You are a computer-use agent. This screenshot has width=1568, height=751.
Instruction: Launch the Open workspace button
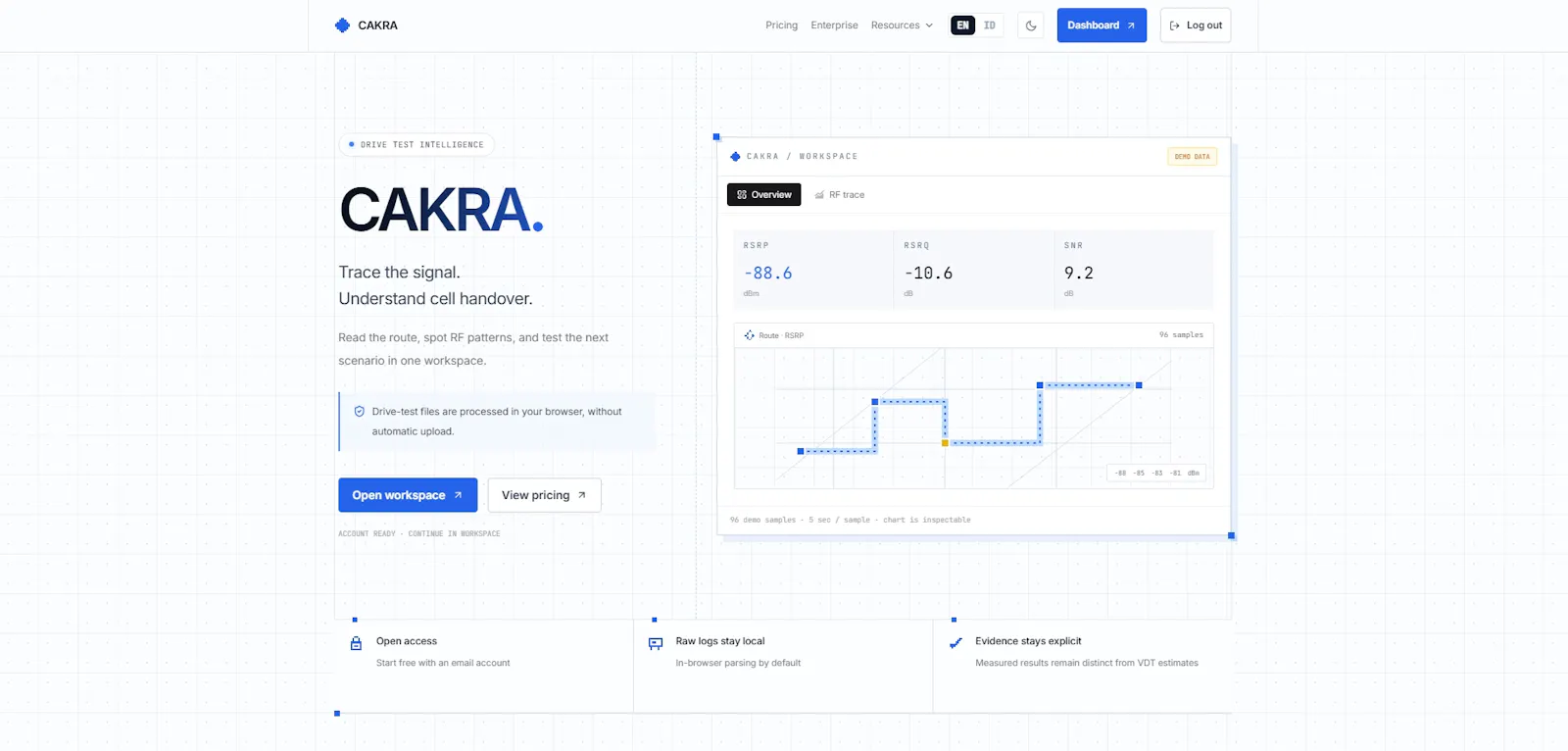[x=408, y=495]
